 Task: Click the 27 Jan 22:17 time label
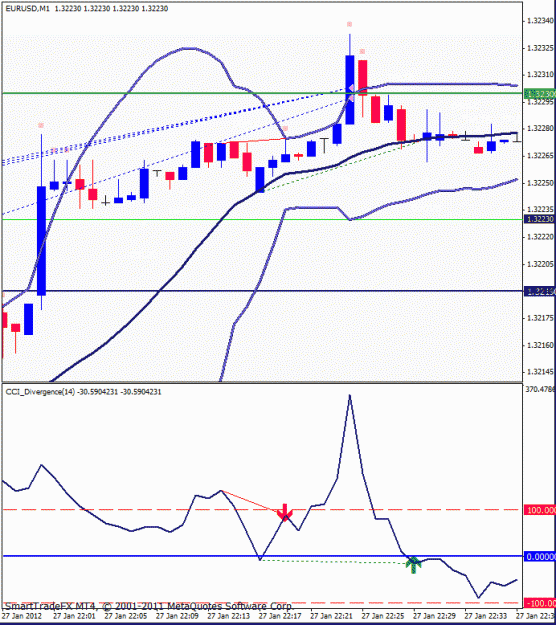tap(280, 616)
